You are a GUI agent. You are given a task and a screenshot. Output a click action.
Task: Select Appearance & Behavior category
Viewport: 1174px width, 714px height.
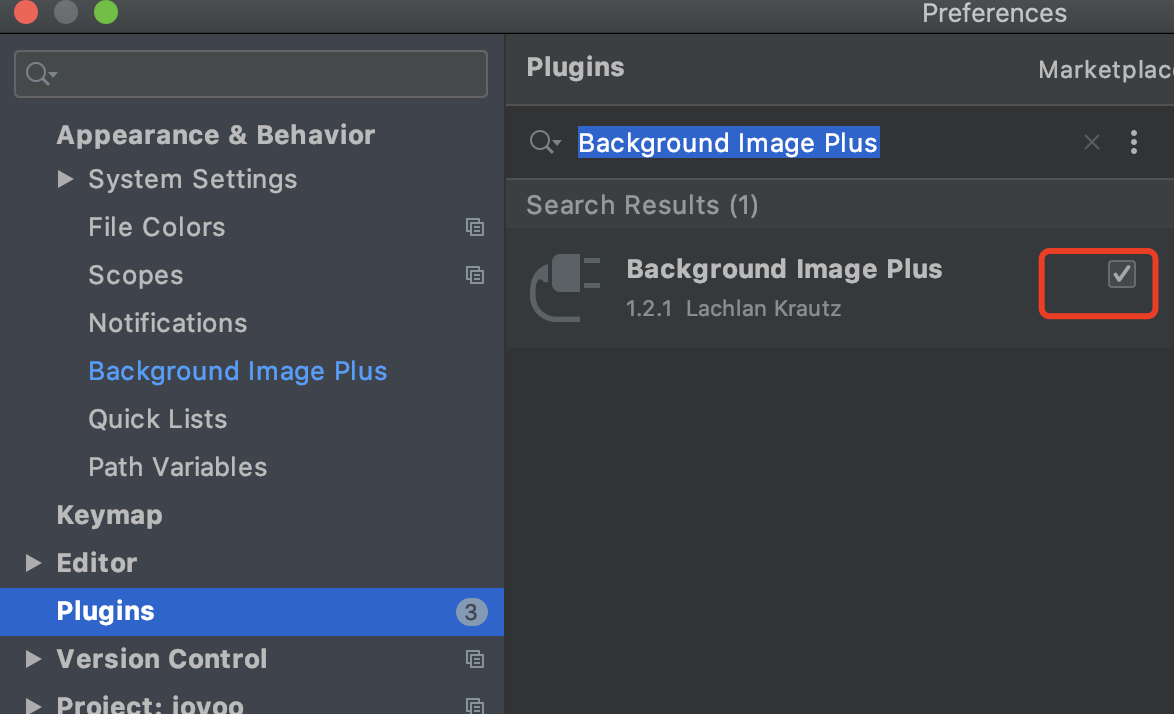click(x=216, y=135)
